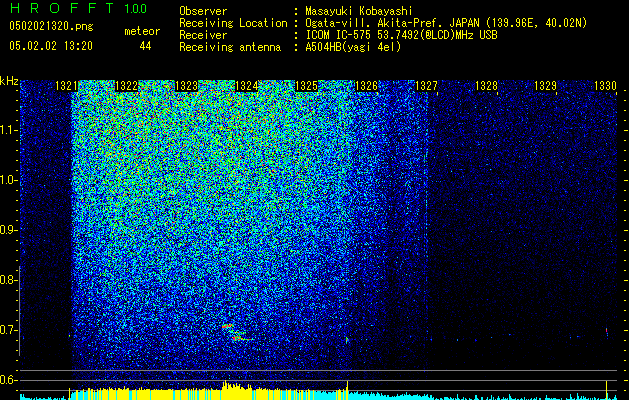
Task: Click the 1325 time marker
Action: coord(306,86)
